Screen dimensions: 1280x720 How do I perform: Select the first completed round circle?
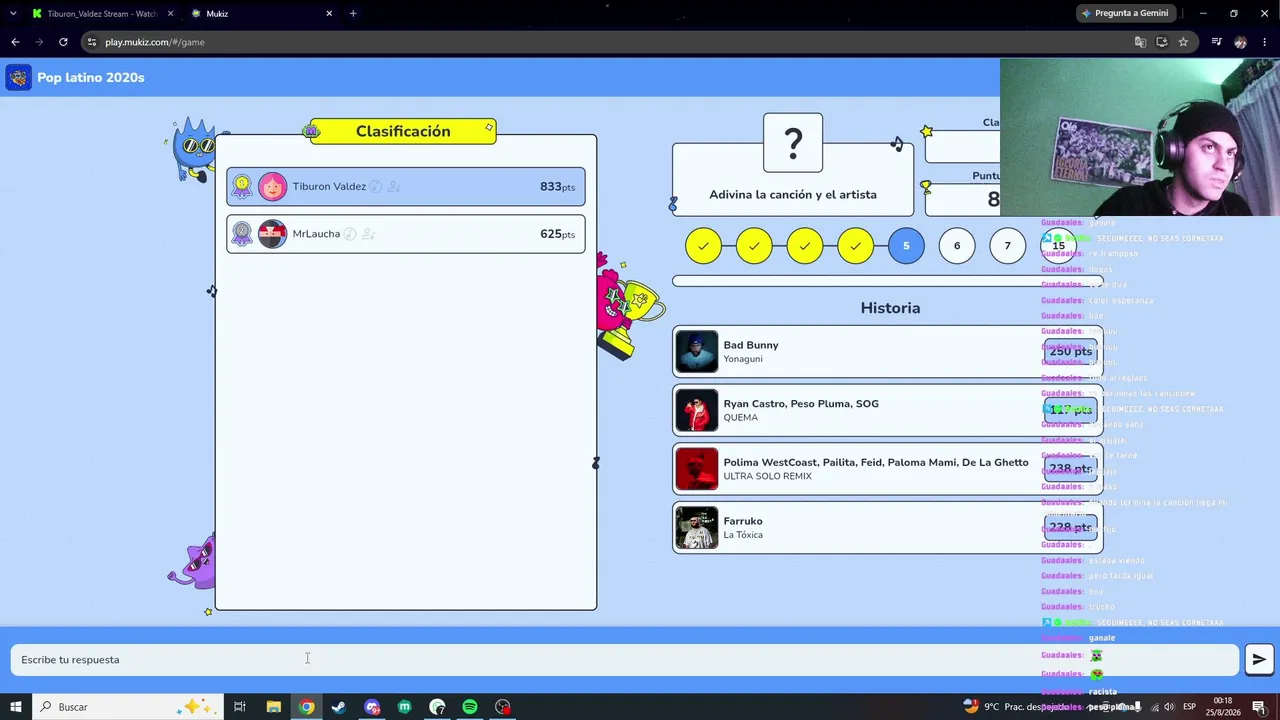(x=703, y=246)
